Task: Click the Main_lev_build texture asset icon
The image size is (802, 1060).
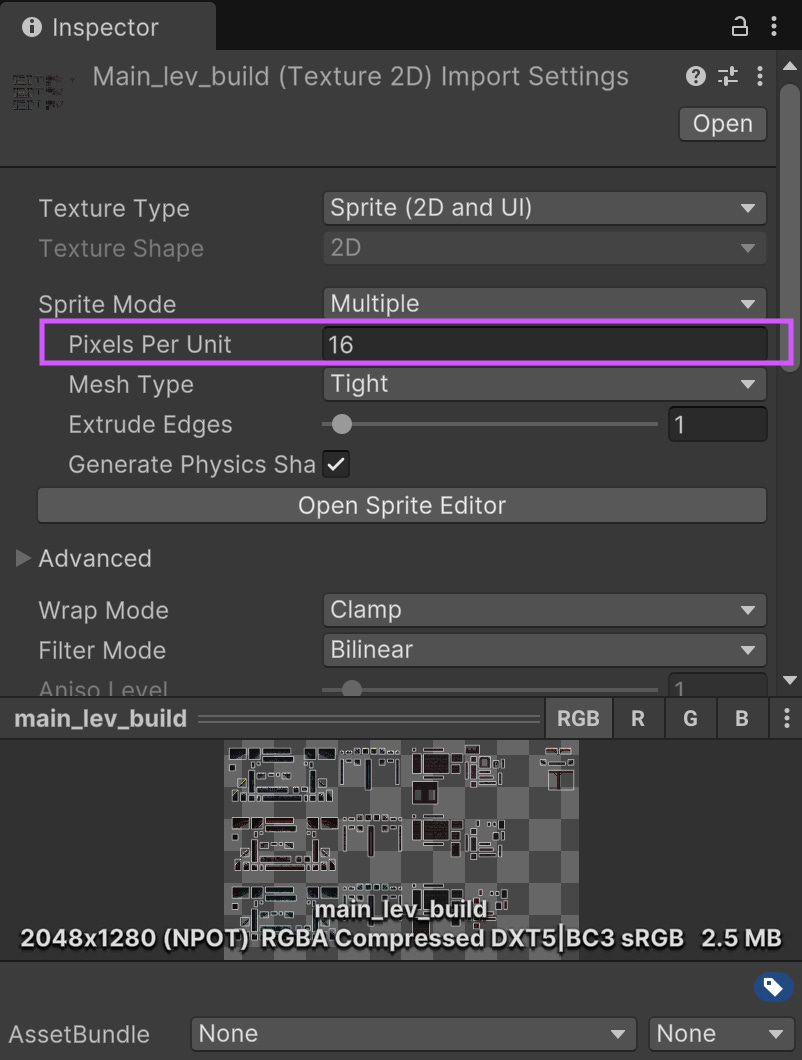Action: click(42, 91)
